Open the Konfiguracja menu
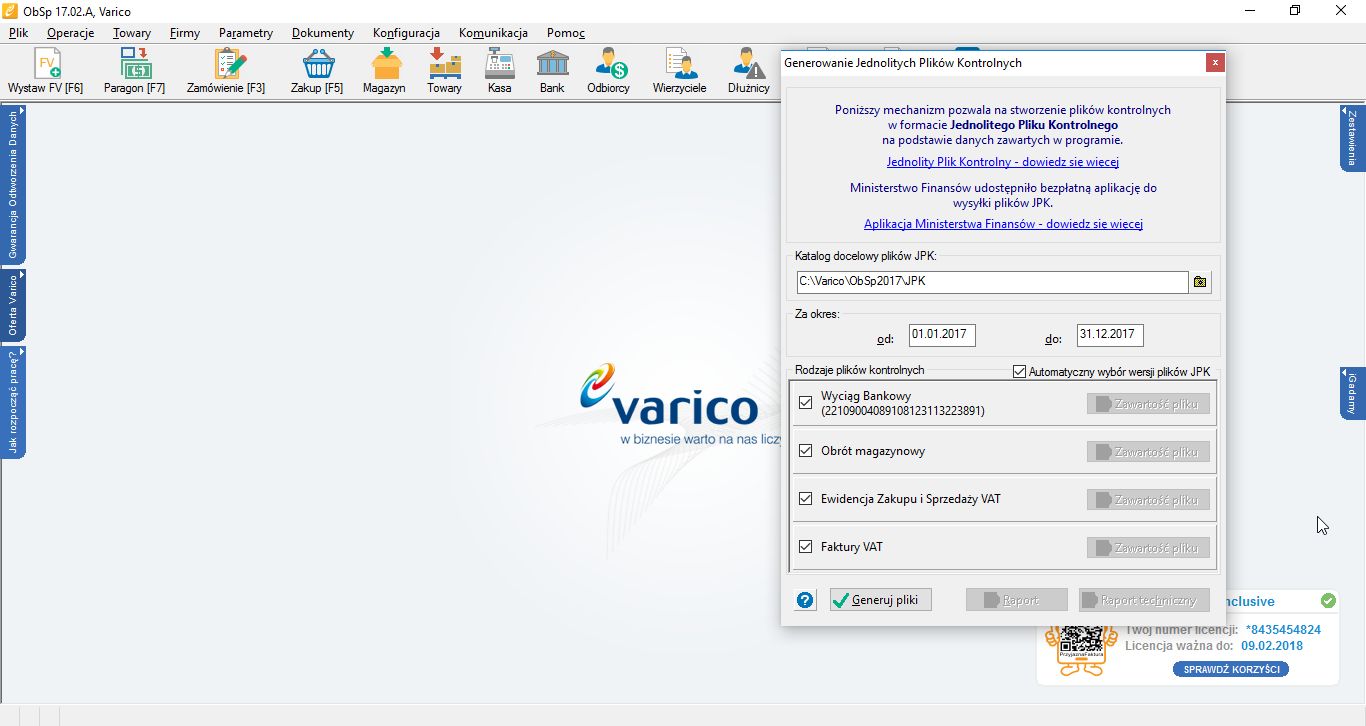Image resolution: width=1366 pixels, height=726 pixels. click(x=406, y=33)
